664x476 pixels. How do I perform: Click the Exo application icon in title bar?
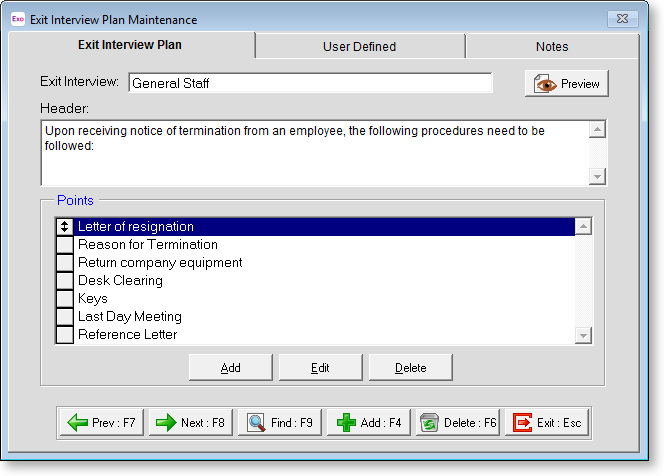point(17,19)
